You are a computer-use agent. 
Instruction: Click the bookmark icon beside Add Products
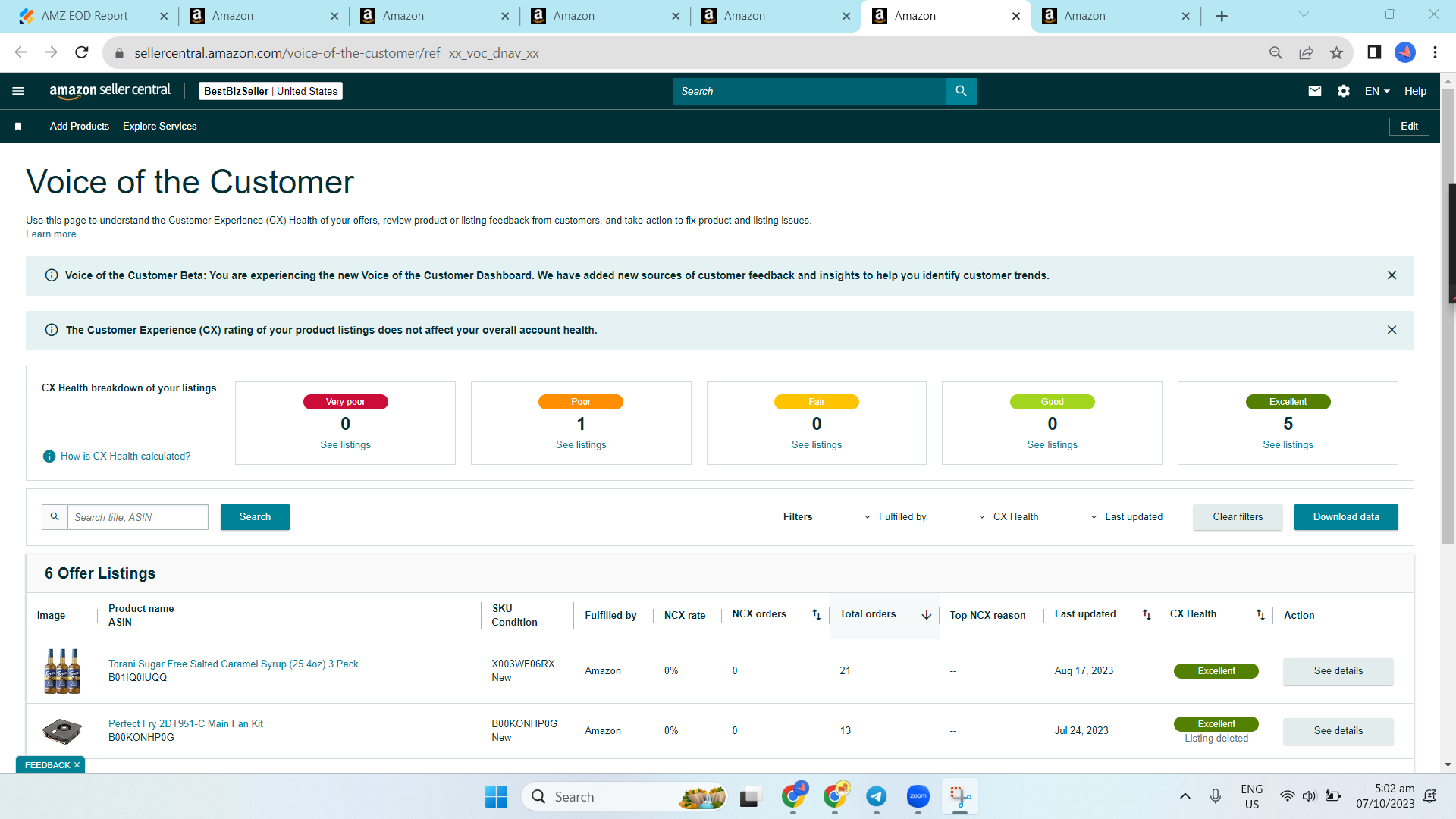[x=18, y=127]
